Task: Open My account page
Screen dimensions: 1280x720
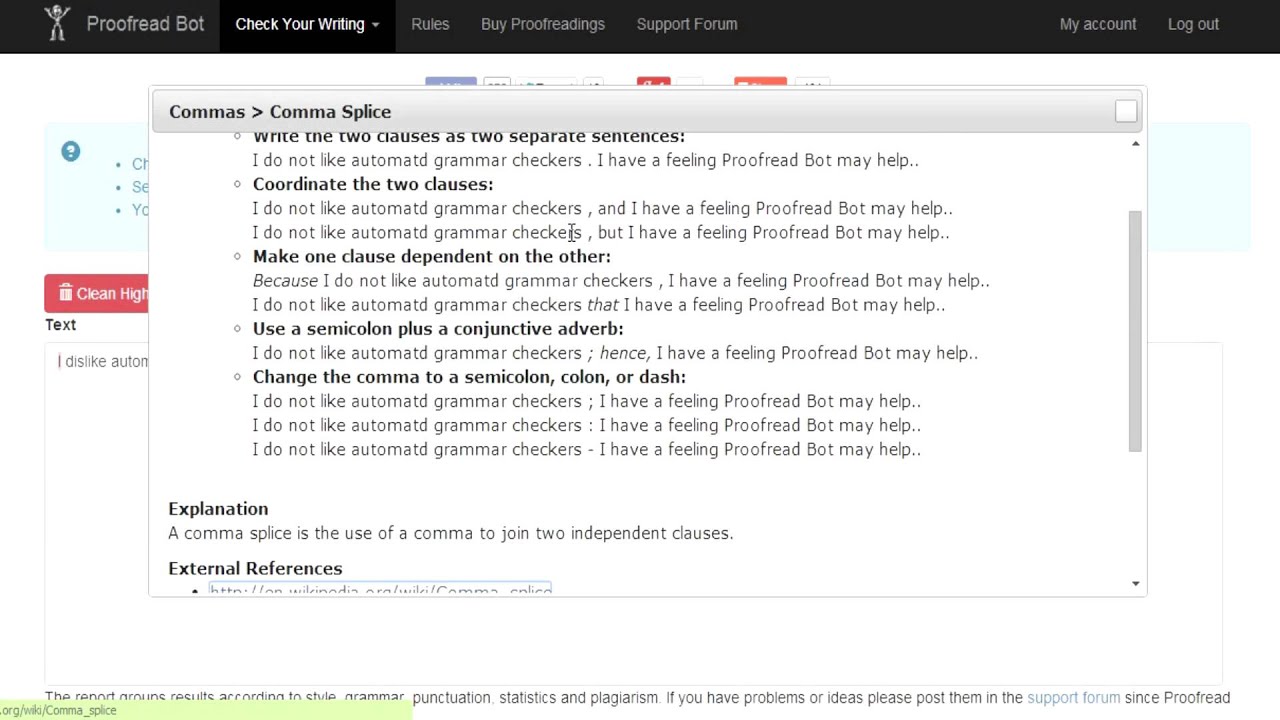Action: tap(1098, 24)
